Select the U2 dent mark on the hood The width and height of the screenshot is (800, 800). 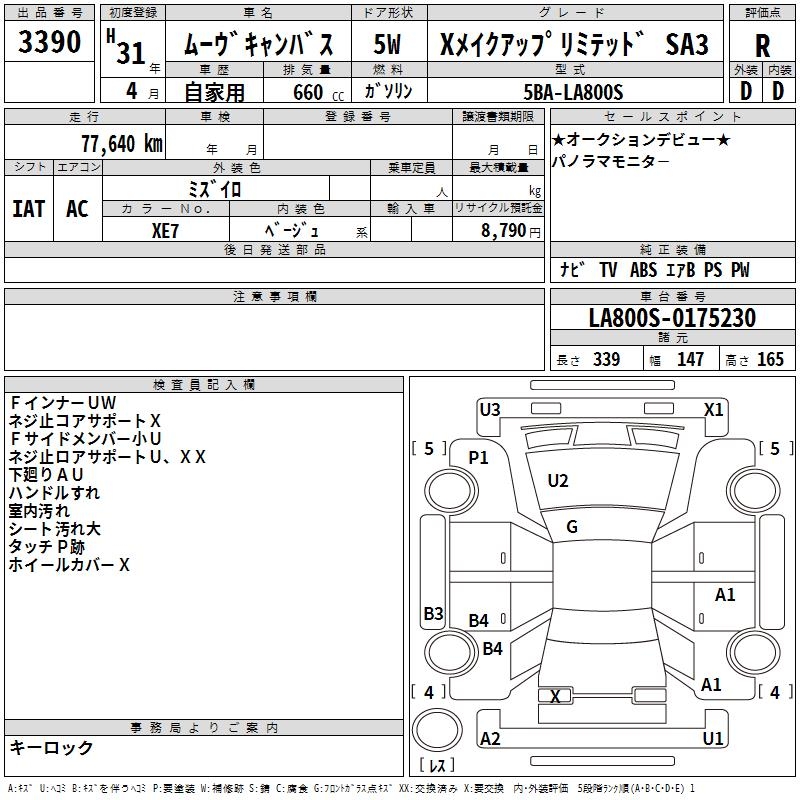[558, 481]
